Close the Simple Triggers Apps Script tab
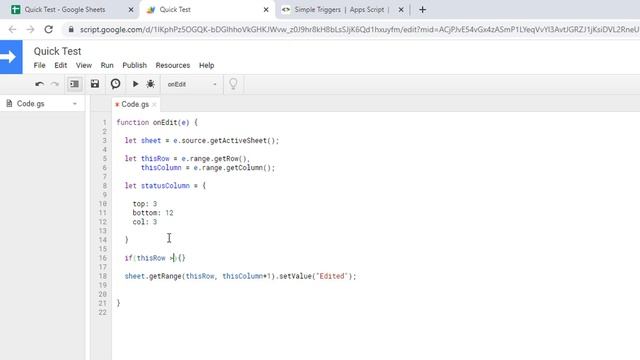Viewport: 640px width, 360px height. (401, 9)
